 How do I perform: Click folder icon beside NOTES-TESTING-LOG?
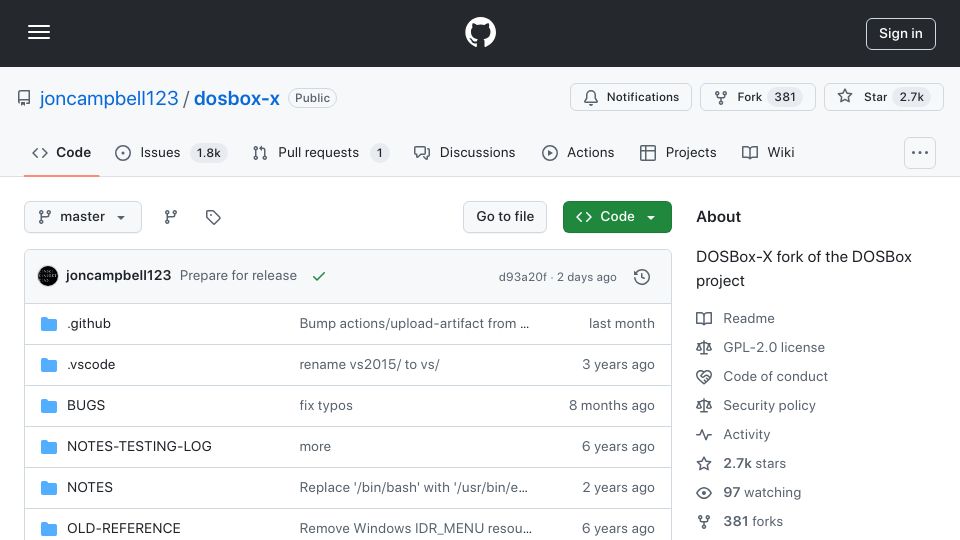(x=49, y=446)
